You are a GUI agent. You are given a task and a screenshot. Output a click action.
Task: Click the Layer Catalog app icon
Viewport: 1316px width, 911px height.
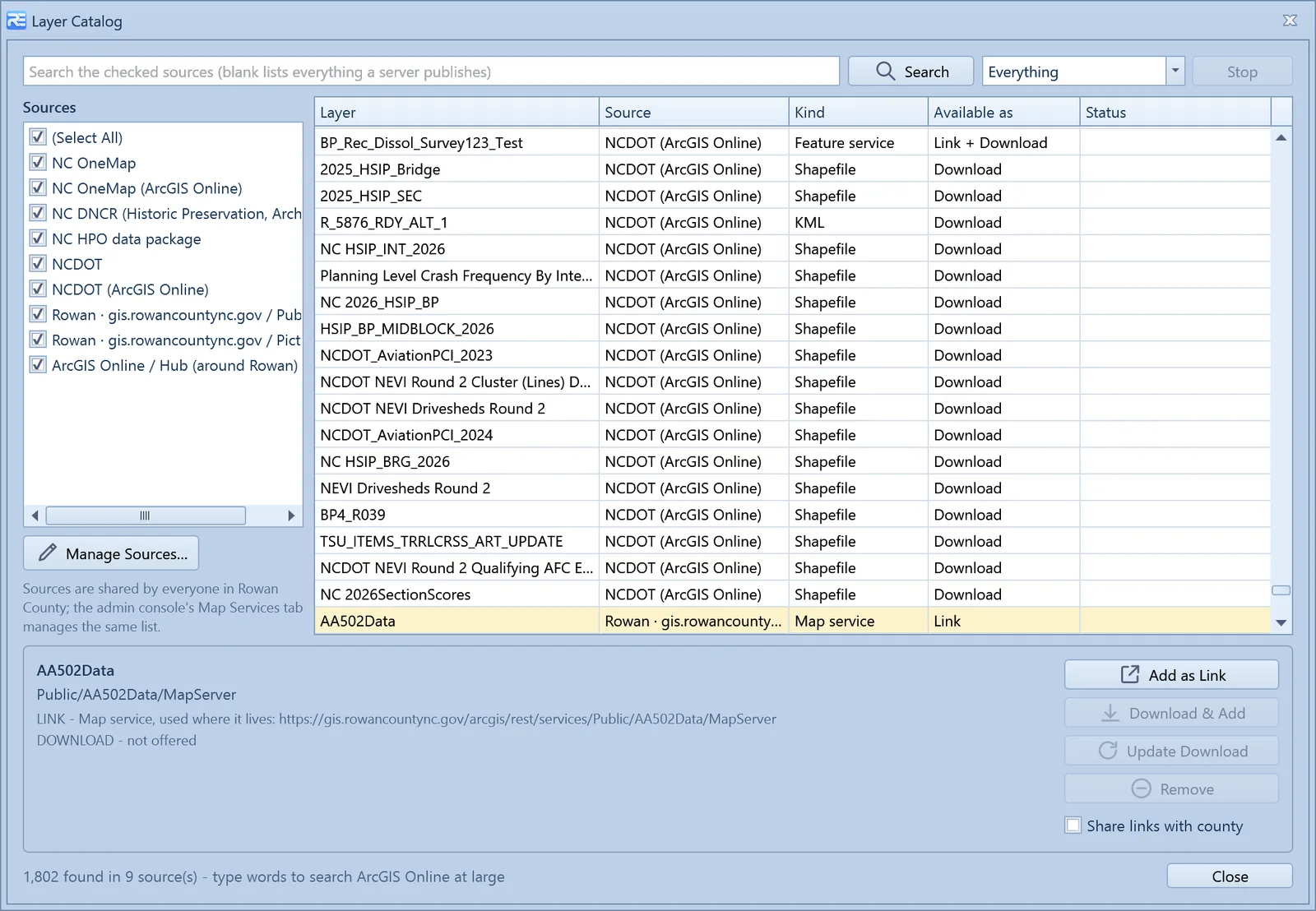click(x=16, y=21)
